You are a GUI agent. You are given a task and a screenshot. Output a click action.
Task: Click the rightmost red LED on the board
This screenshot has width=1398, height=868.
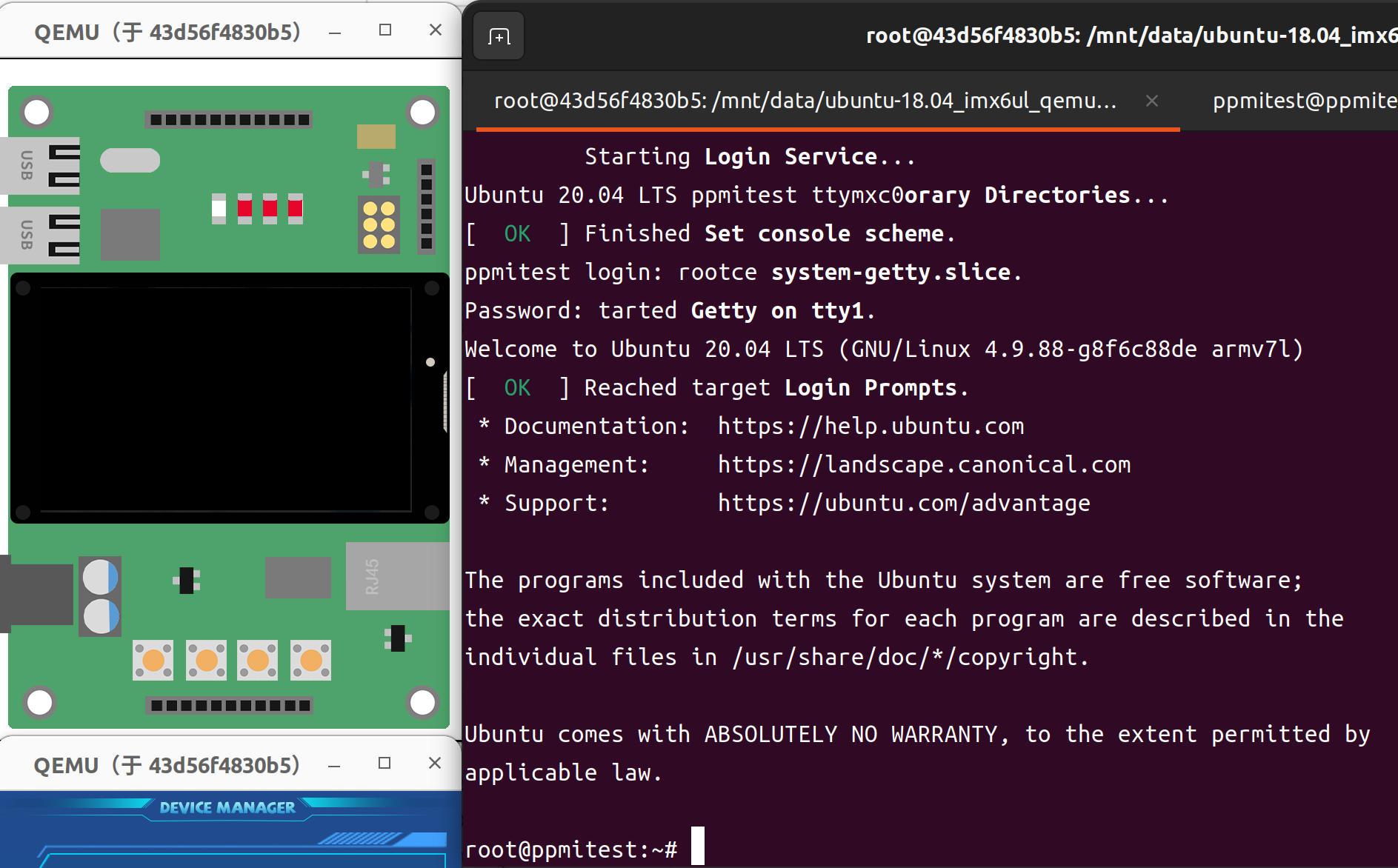click(x=295, y=209)
